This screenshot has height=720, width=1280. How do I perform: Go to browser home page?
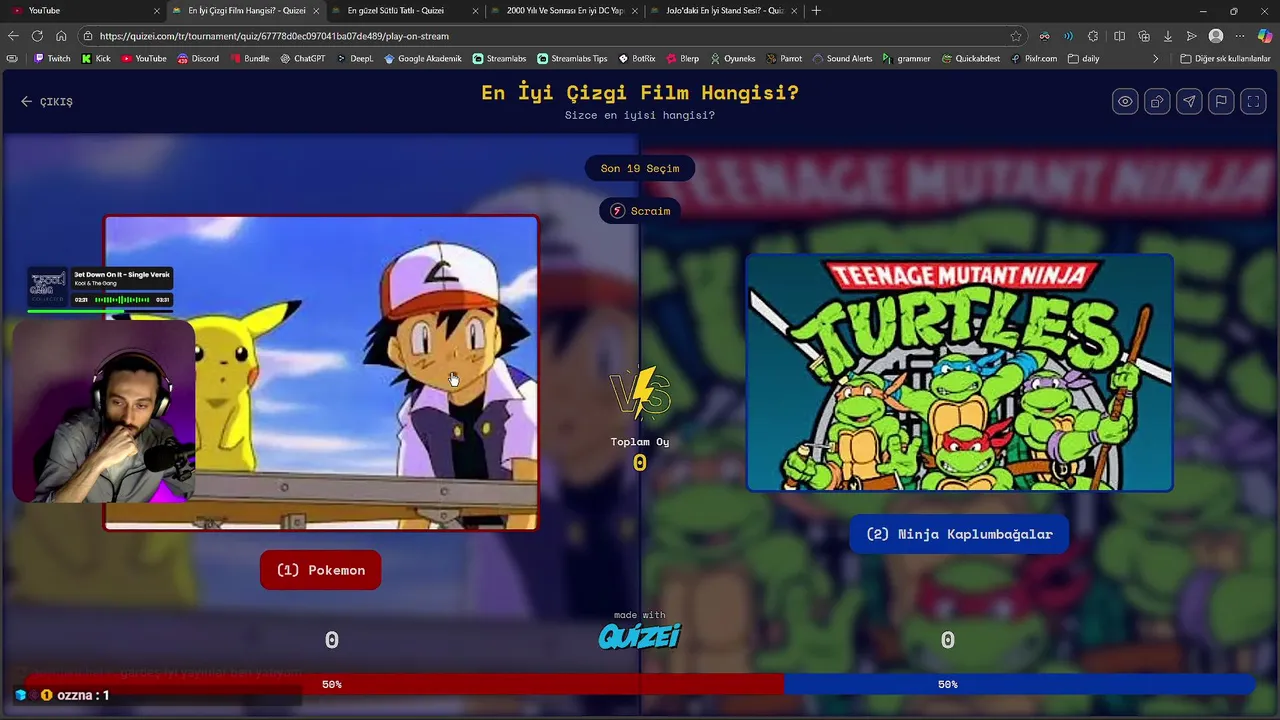61,36
